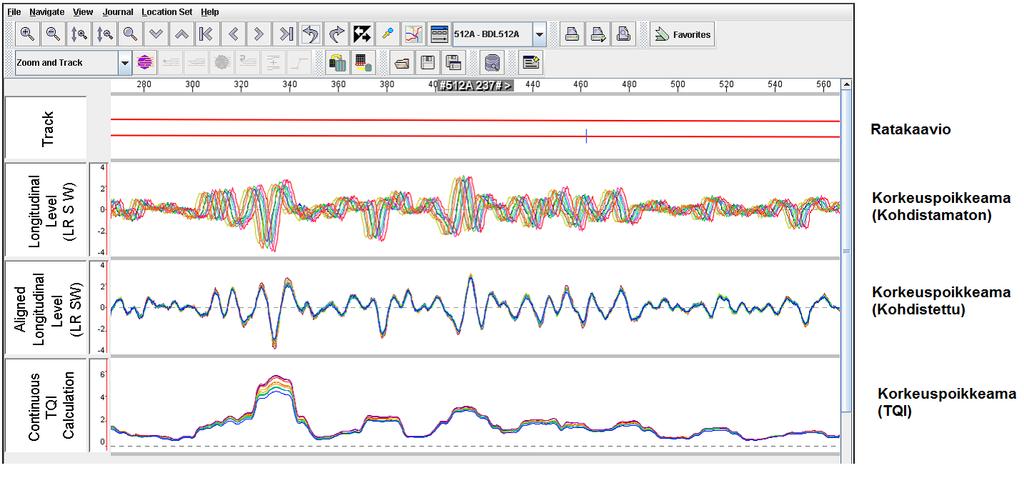Open the Location Set menu

pos(167,12)
